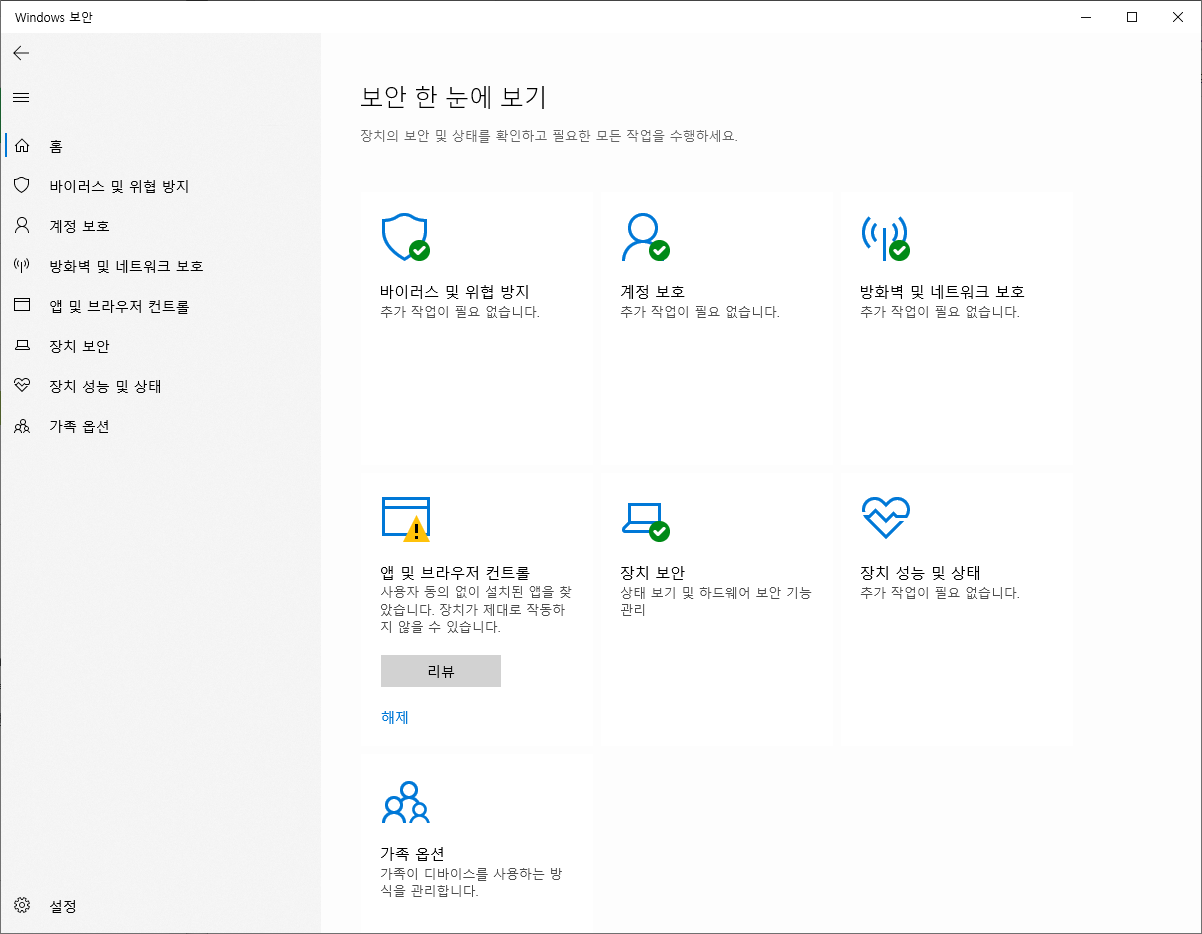
Task: Click the Windows 보안 window title
Action: (54, 17)
